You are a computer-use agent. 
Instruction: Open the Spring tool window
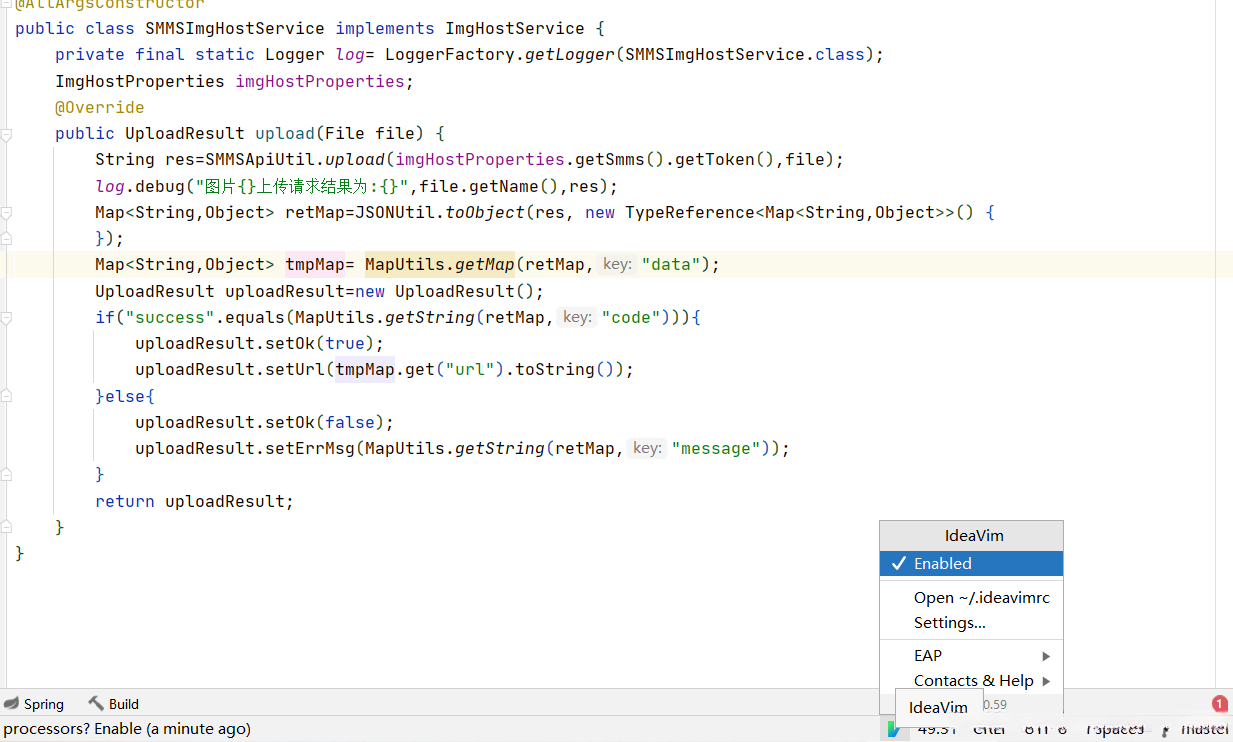(34, 704)
